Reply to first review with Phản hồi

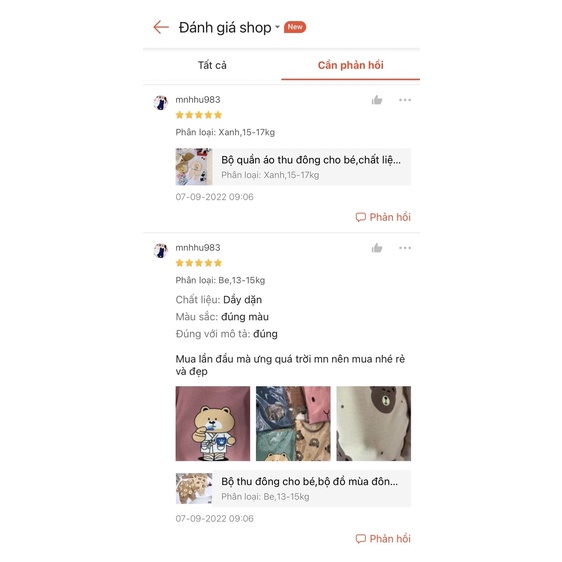click(383, 217)
